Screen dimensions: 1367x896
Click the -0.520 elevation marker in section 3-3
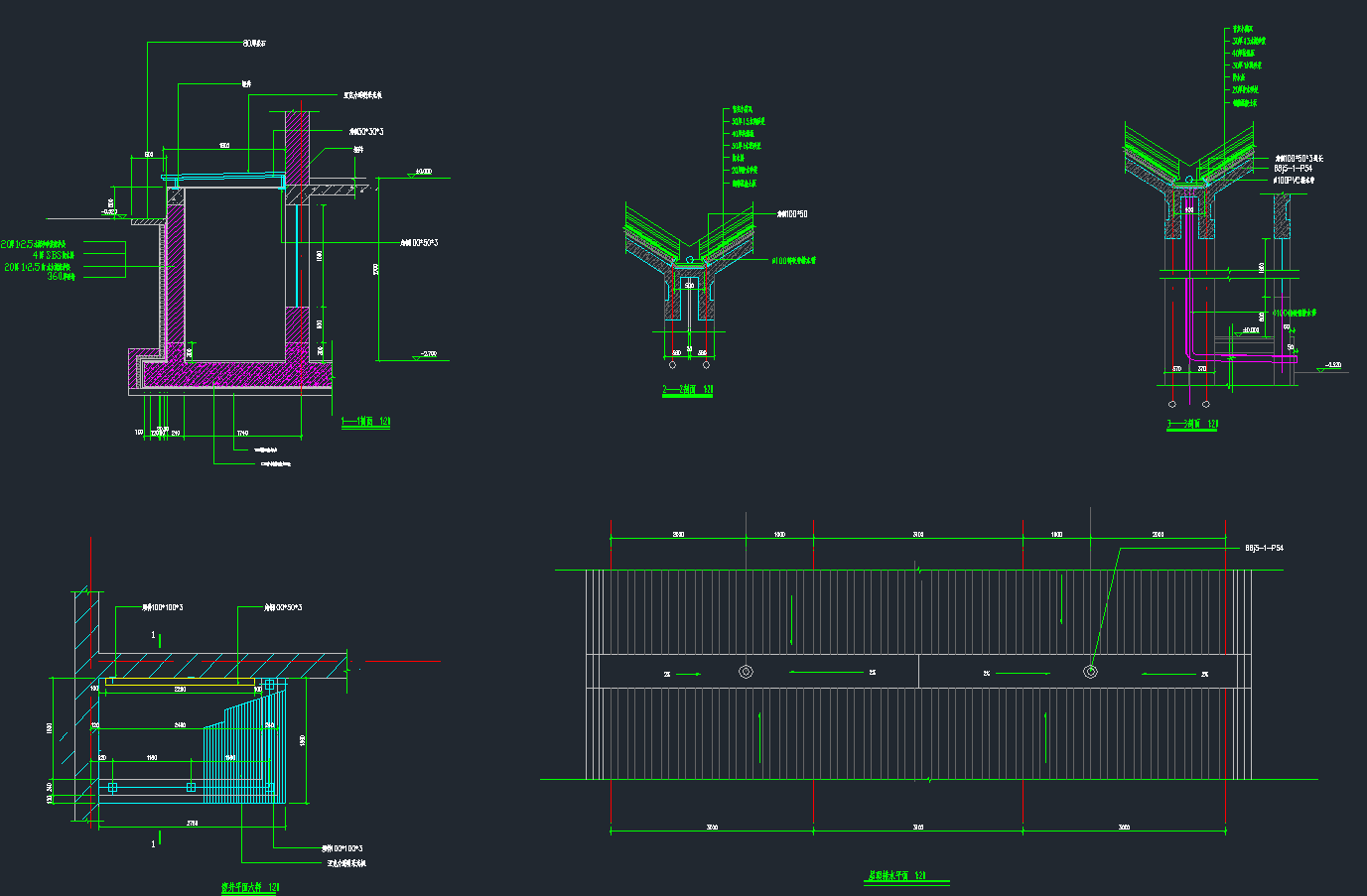tap(1331, 366)
